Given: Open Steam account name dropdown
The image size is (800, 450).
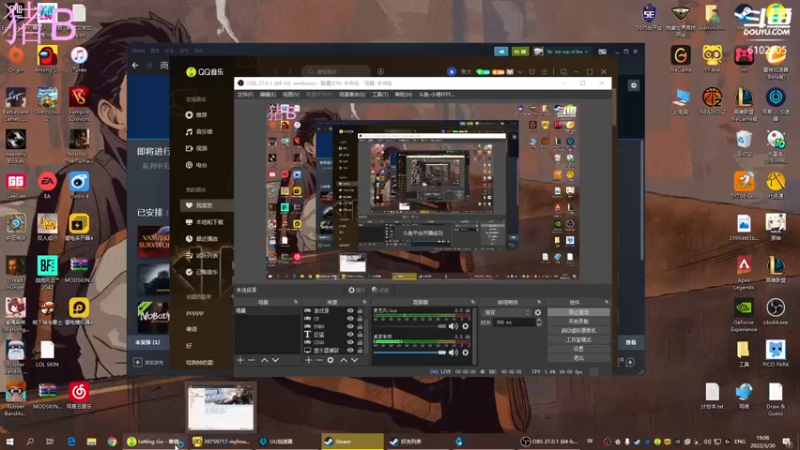Looking at the screenshot, I should coord(568,52).
